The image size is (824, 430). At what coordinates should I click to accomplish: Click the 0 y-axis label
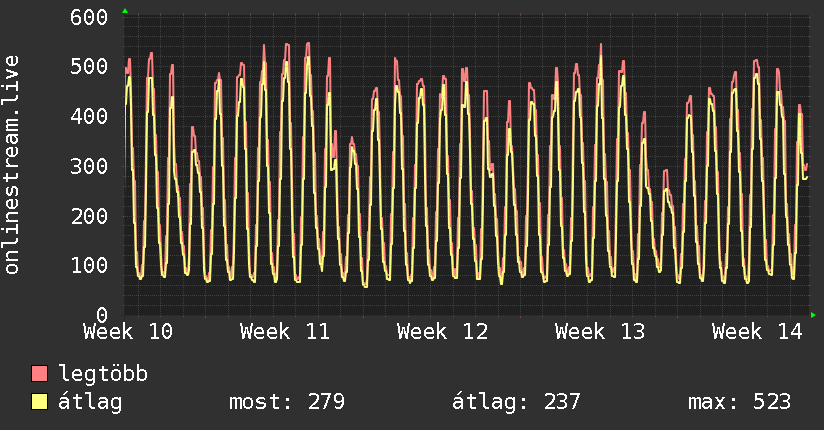click(102, 315)
